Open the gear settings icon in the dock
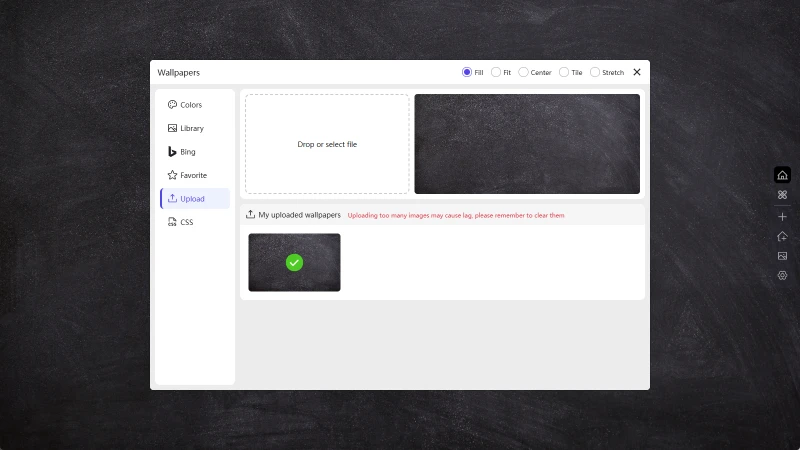 [782, 276]
